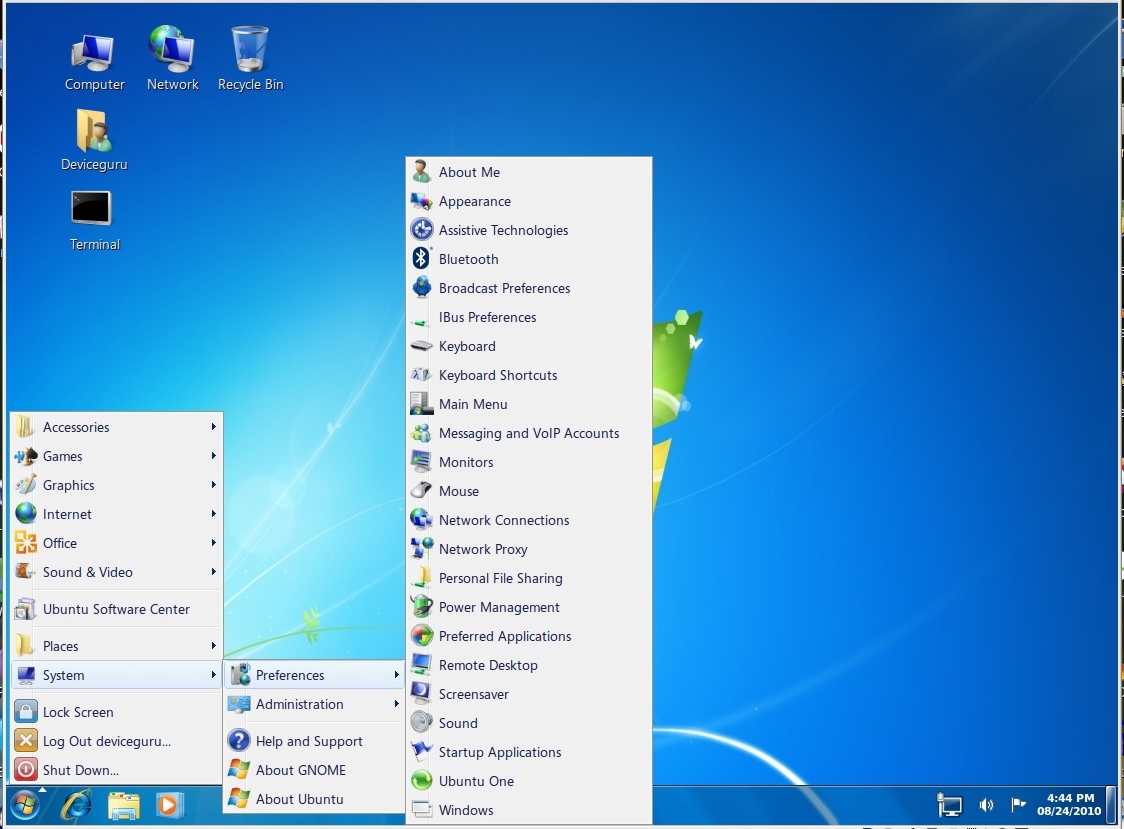Click the Assistive Technologies icon
The width and height of the screenshot is (1124, 829).
[422, 229]
